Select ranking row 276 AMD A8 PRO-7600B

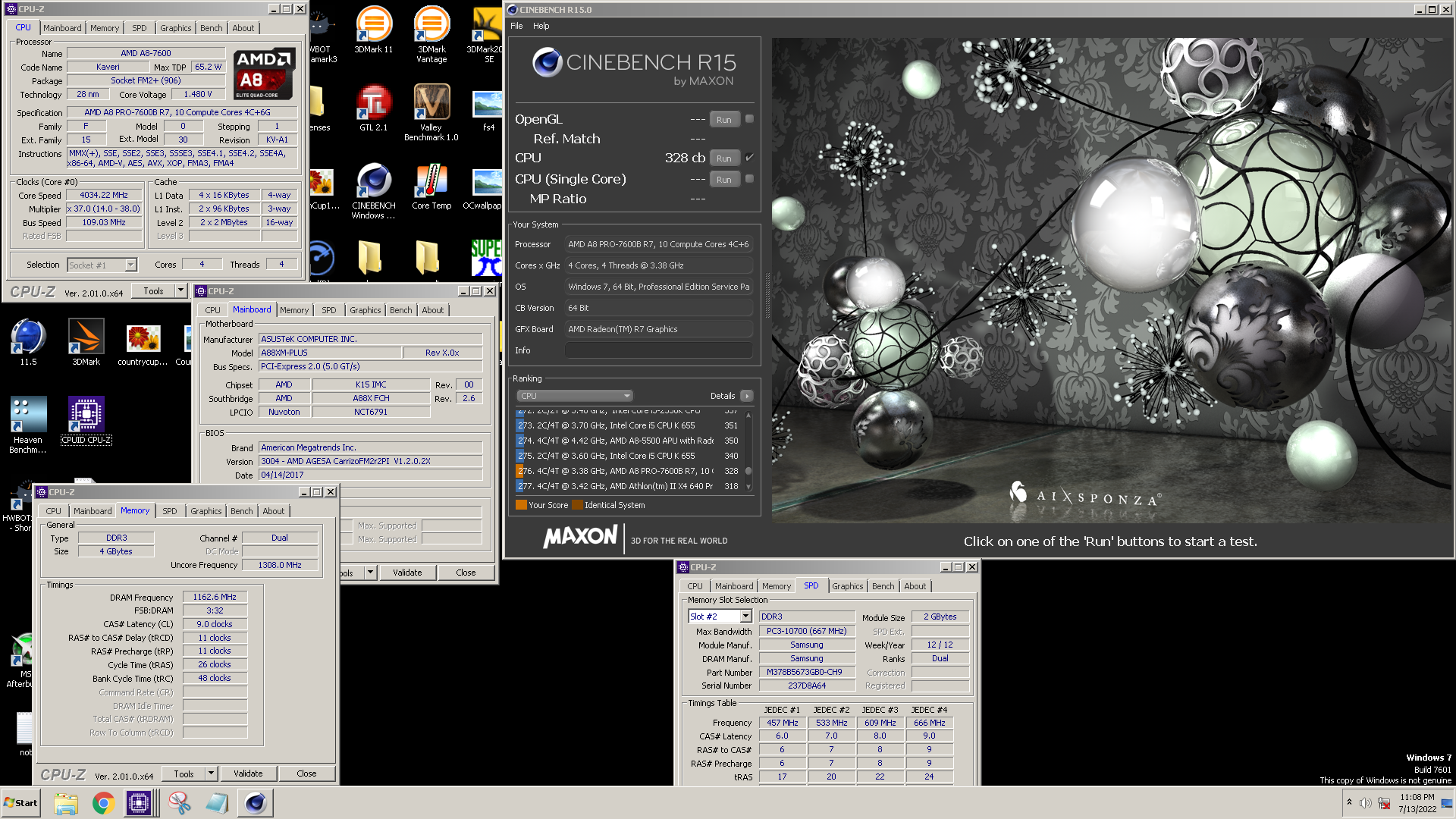point(628,471)
